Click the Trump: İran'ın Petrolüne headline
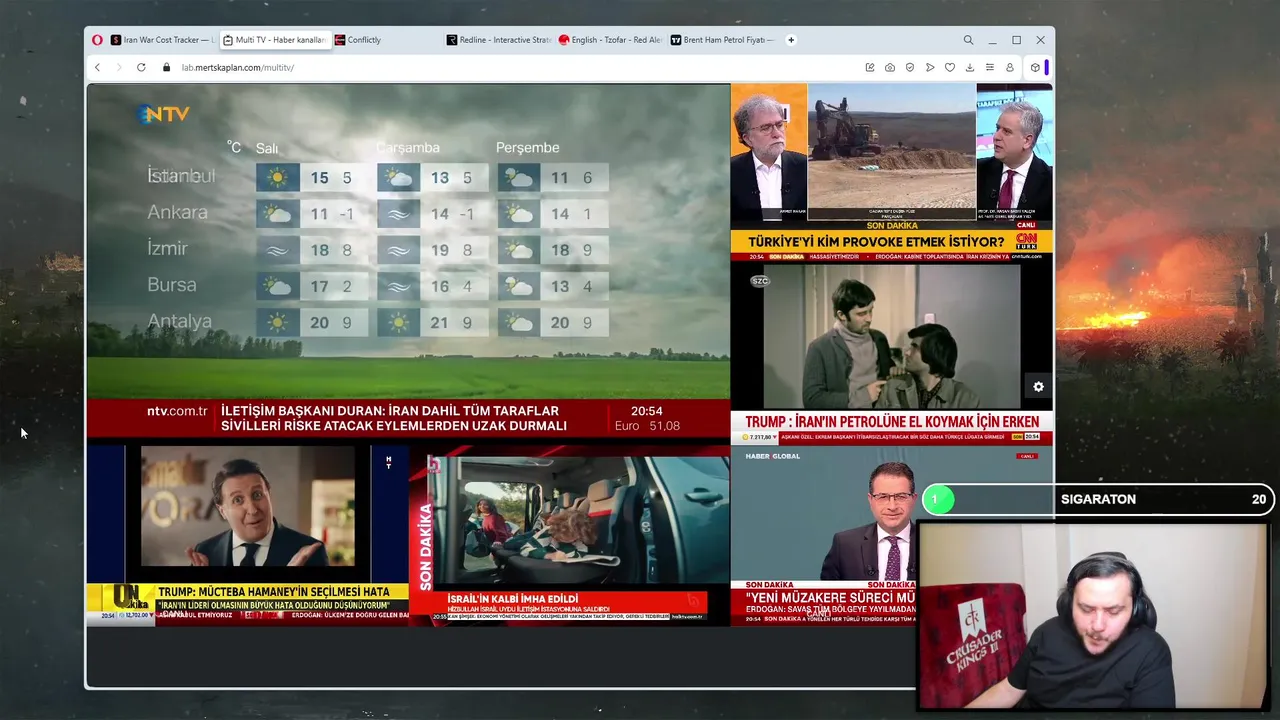1280x720 pixels. point(892,422)
